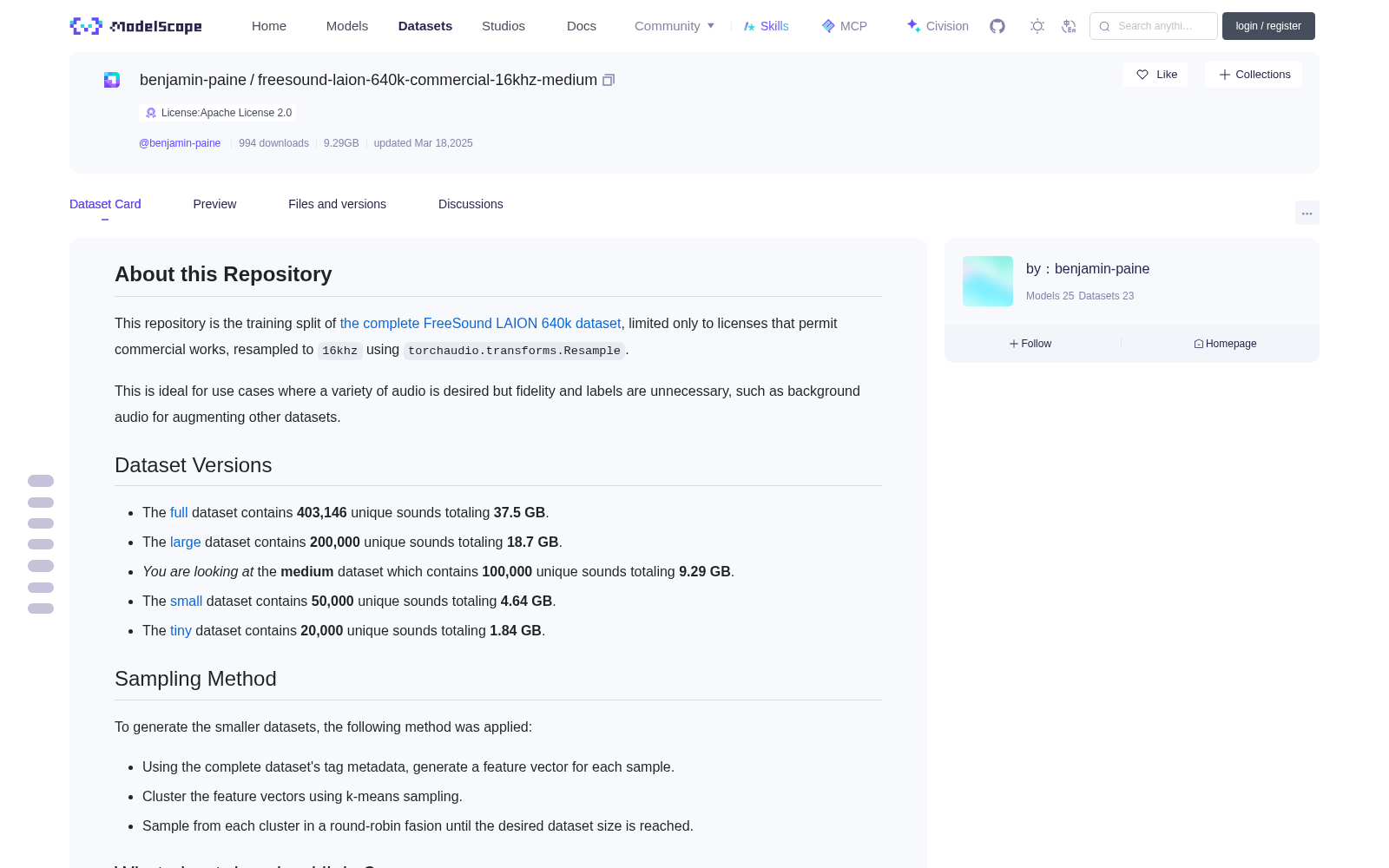Click the 994 downloads text
This screenshot has height=868, width=1389.
point(273,143)
